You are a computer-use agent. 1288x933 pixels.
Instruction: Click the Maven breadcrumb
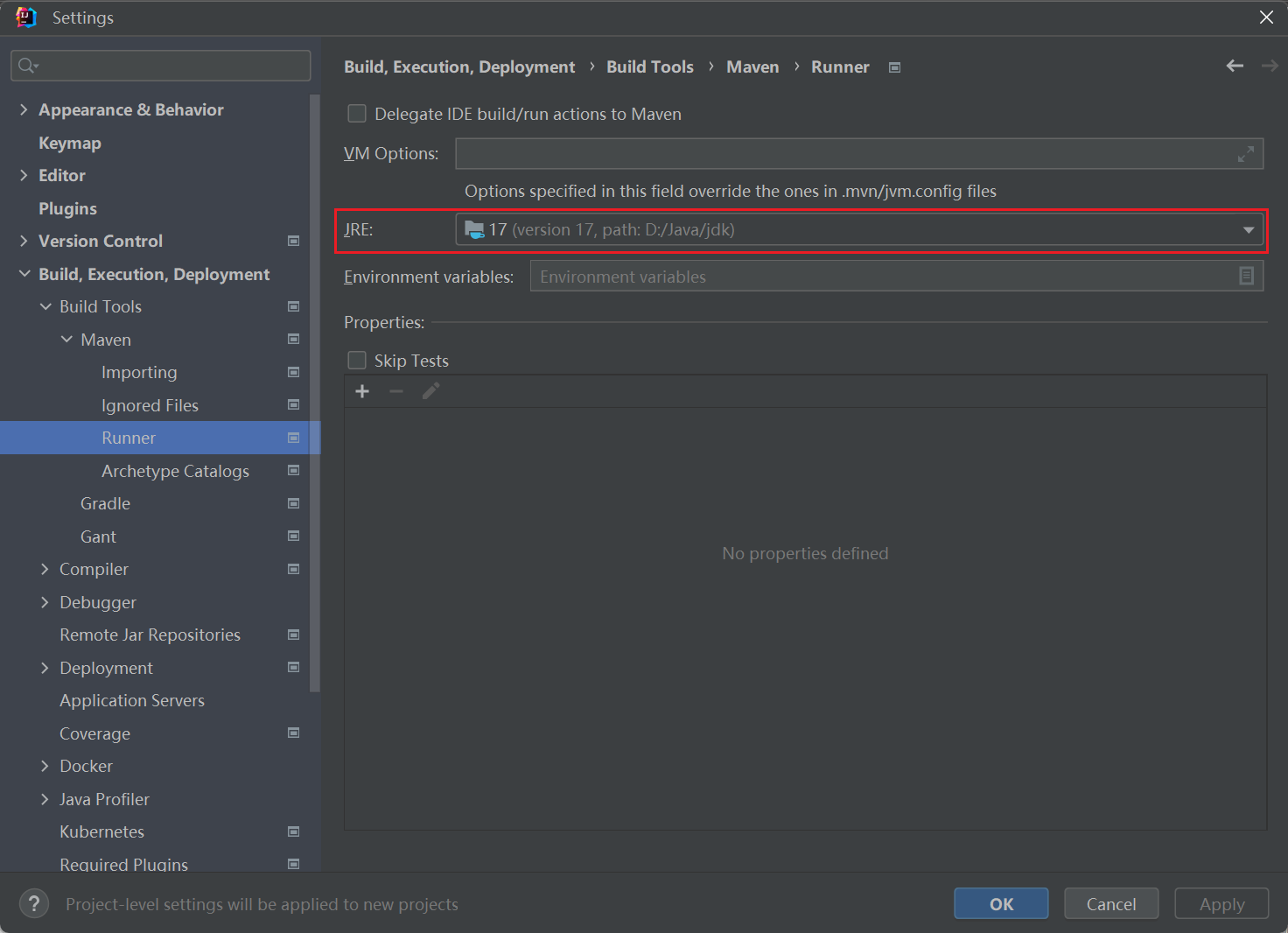[752, 67]
